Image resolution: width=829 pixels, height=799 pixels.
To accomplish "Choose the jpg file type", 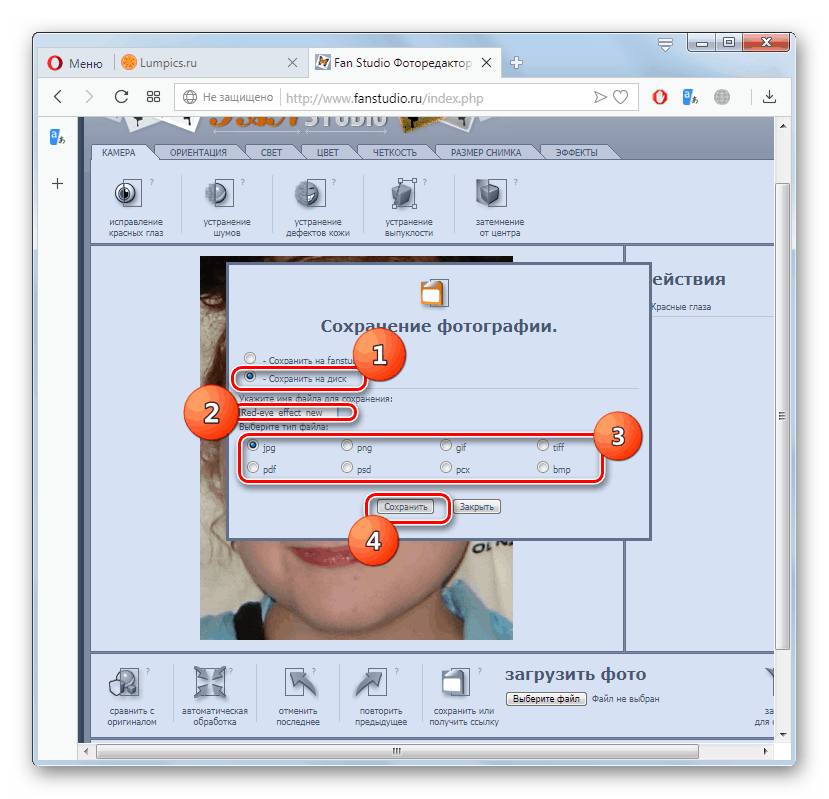I will 253,445.
